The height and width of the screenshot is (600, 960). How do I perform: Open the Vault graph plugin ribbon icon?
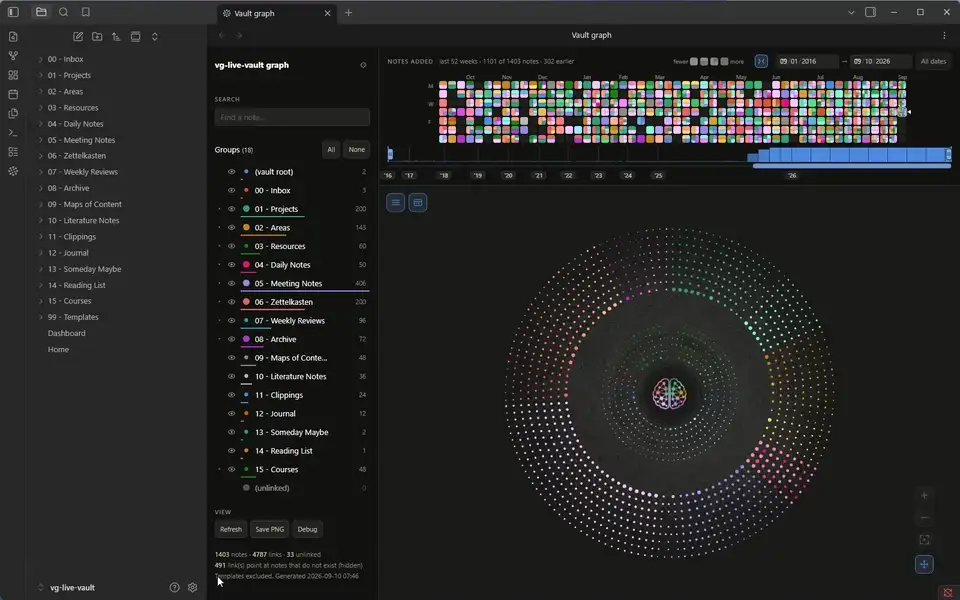(x=13, y=171)
